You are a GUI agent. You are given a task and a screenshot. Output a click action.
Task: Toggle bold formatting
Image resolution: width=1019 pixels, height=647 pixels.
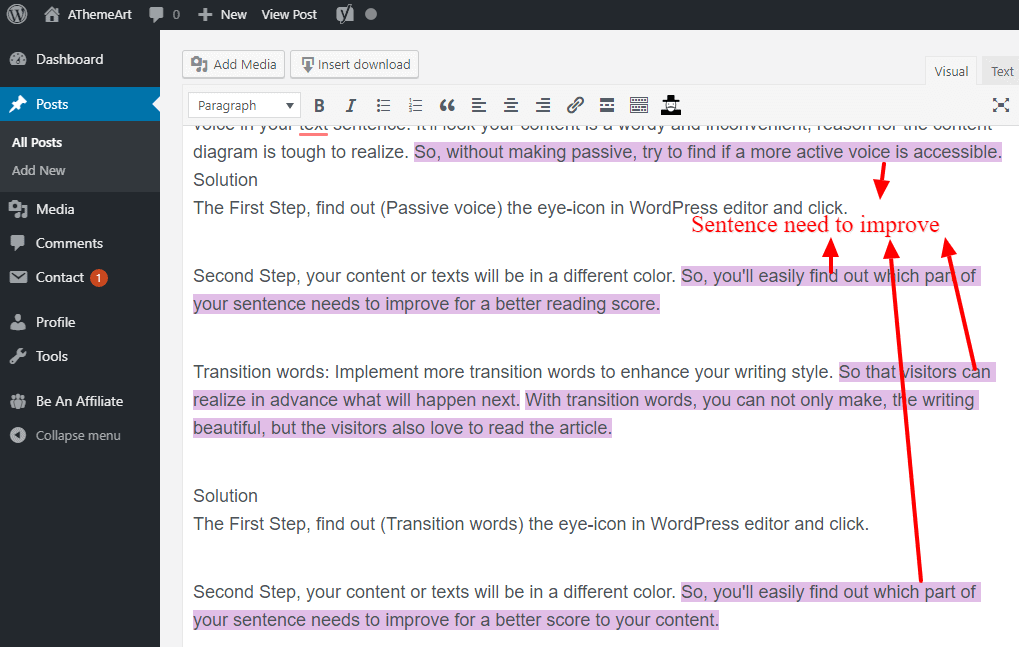[x=319, y=105]
